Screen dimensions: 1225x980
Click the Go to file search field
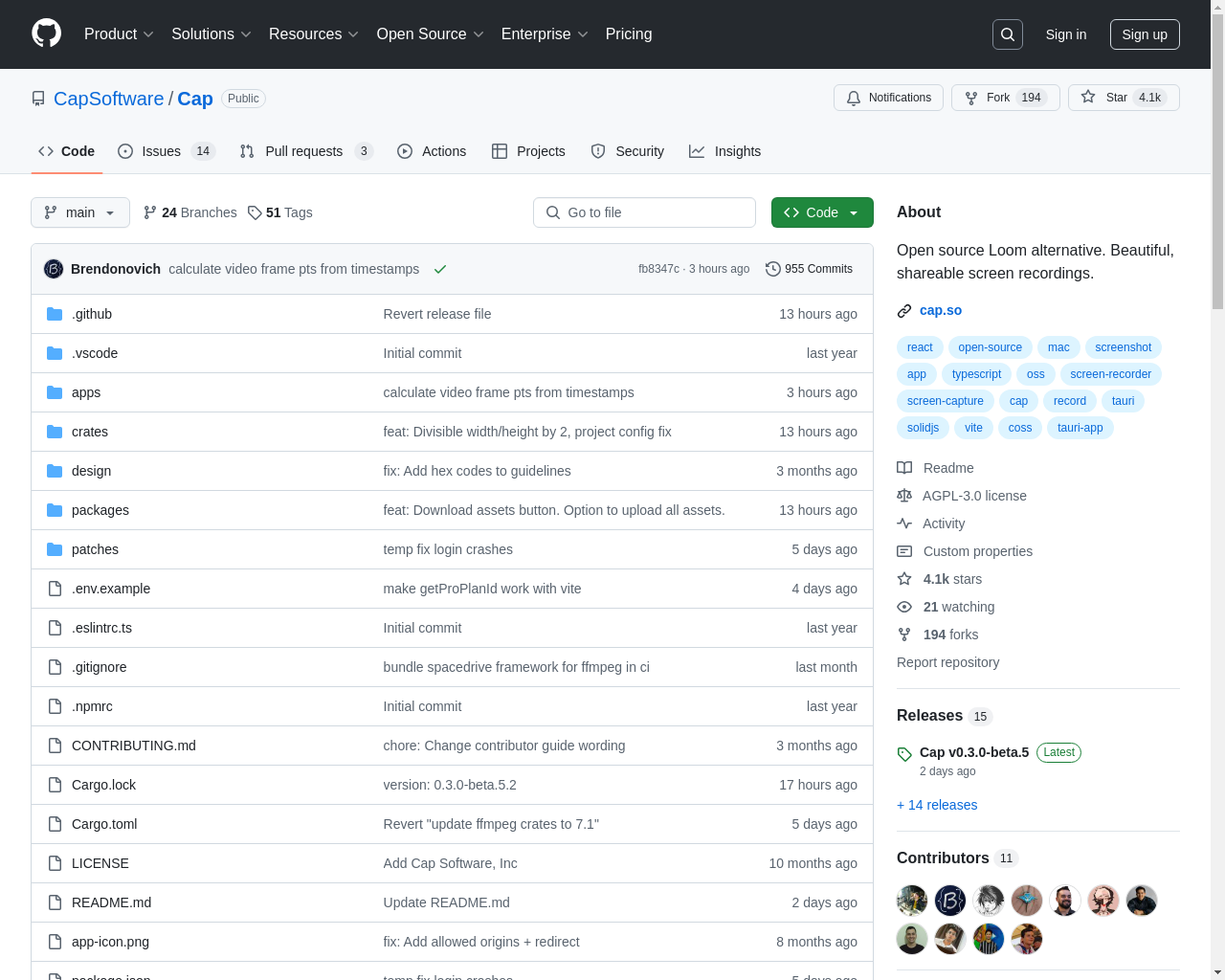[644, 212]
